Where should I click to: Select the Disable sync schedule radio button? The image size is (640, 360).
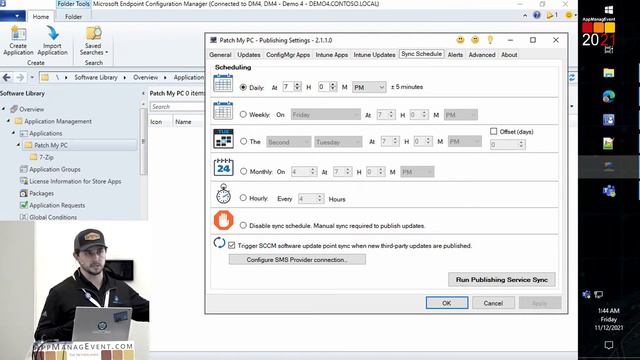[x=243, y=225]
